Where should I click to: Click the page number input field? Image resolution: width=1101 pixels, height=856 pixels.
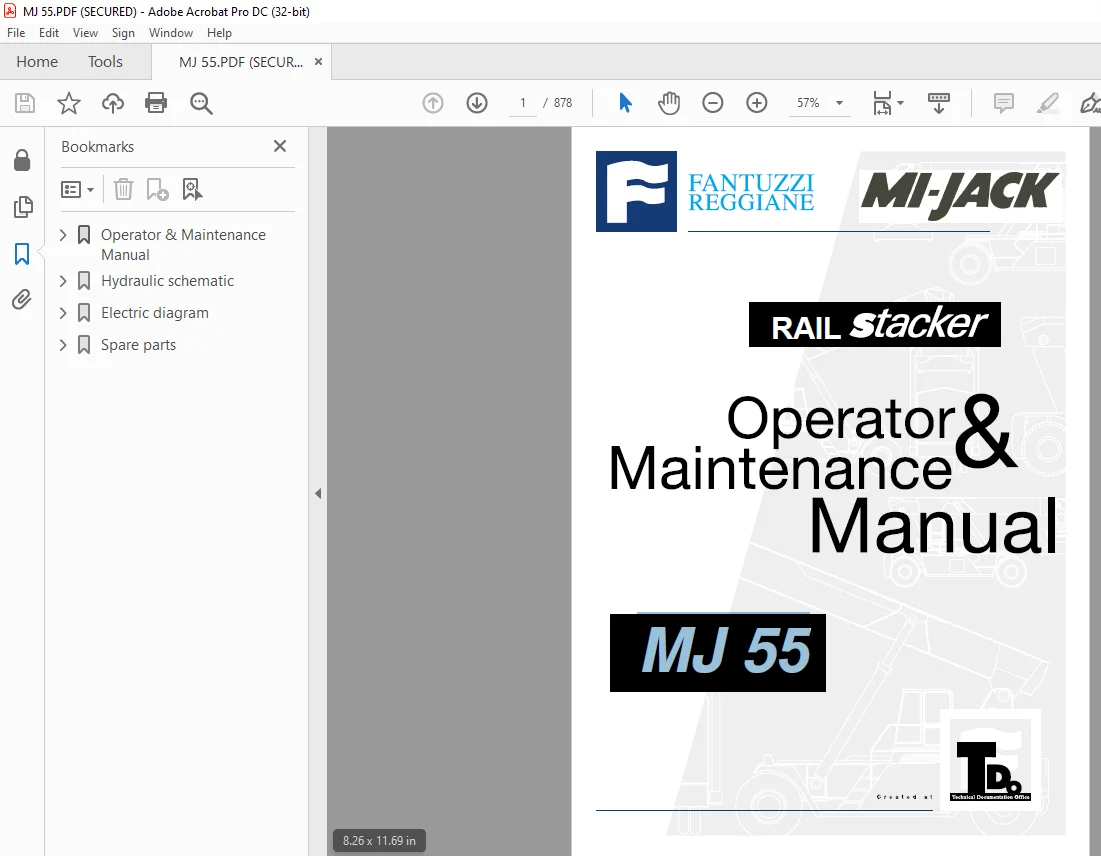coord(522,103)
